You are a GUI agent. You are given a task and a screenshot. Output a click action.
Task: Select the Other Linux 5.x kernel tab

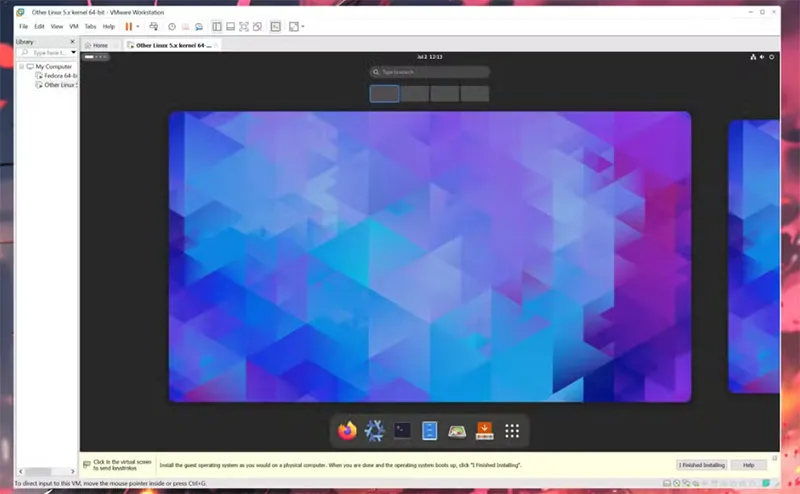click(170, 45)
